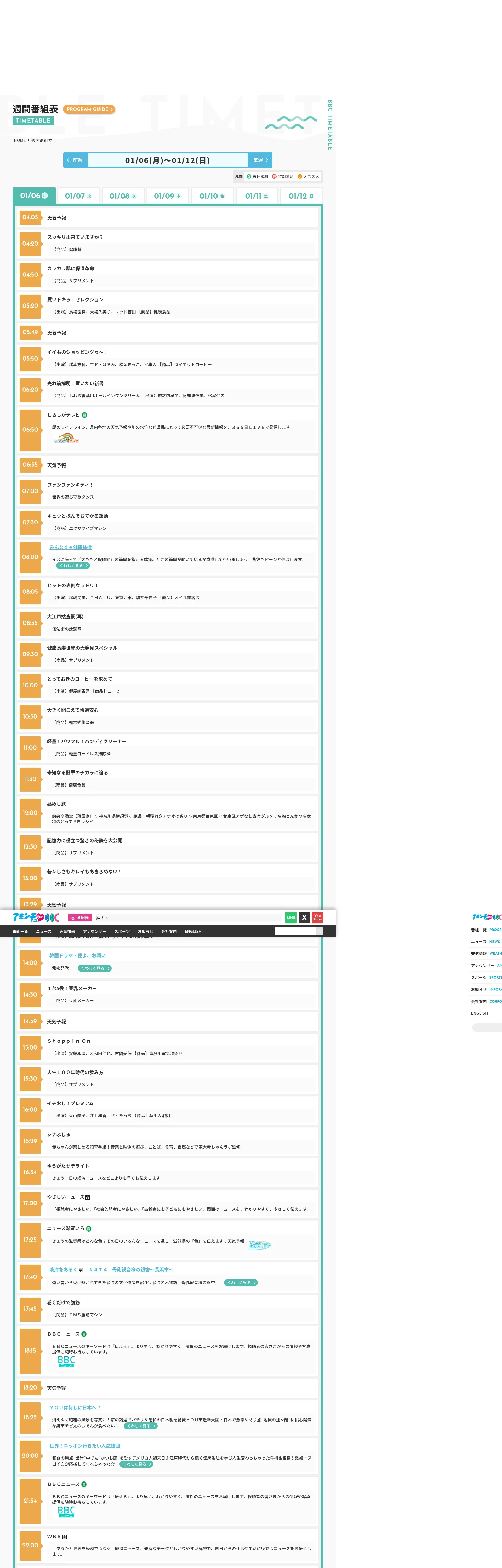Open みんなde健康体操 program link

[x=71, y=547]
